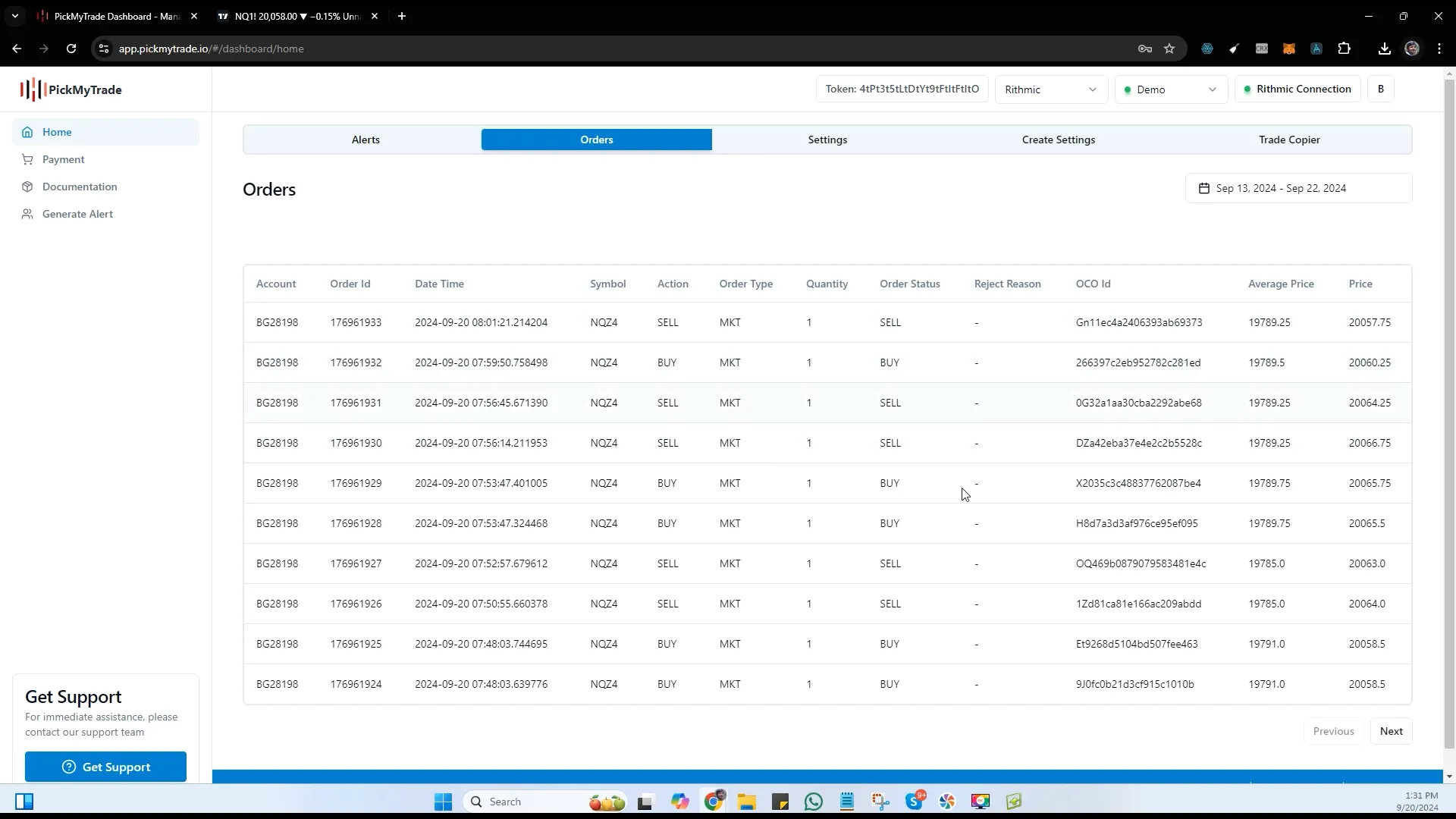
Task: Toggle the Demo account mode dropdown
Action: [x=1171, y=89]
